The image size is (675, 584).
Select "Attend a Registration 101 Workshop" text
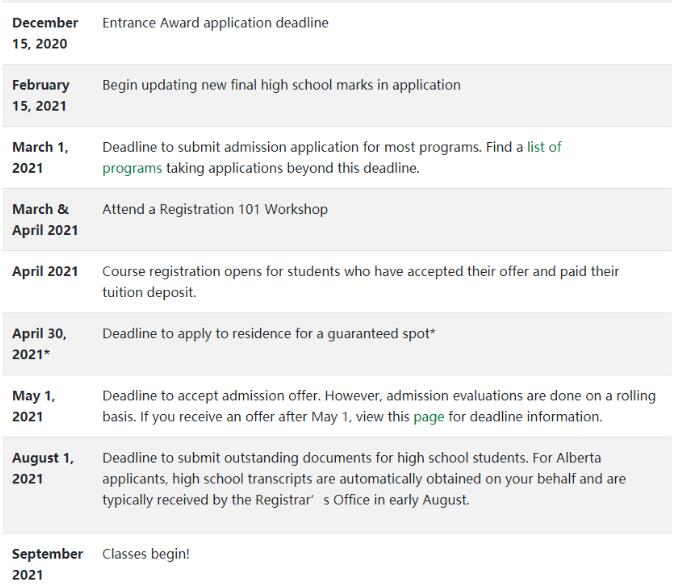pyautogui.click(x=215, y=210)
